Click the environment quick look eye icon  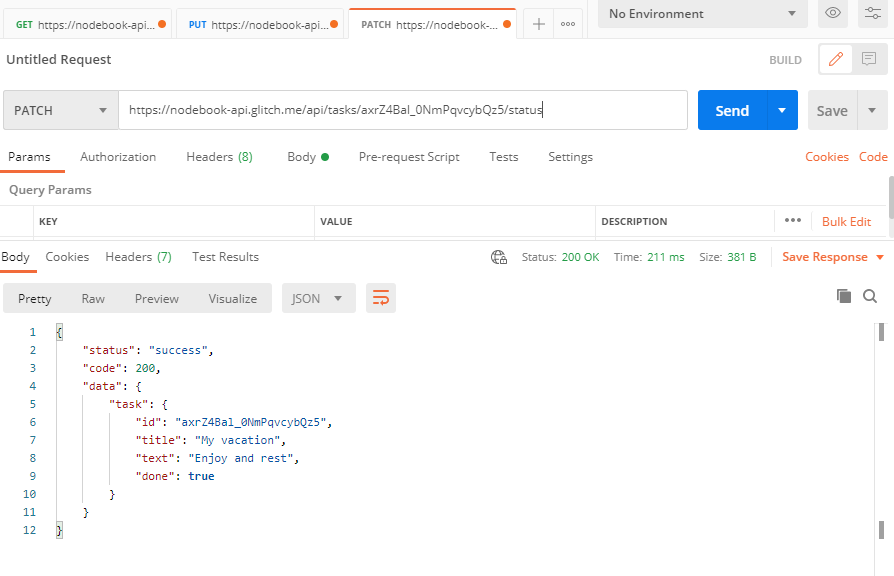coord(833,13)
